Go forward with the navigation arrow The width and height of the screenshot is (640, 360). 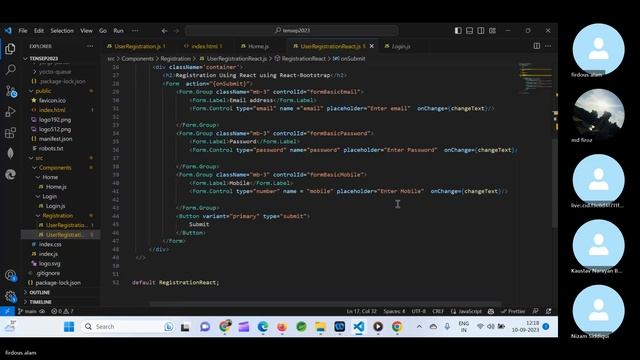176,31
